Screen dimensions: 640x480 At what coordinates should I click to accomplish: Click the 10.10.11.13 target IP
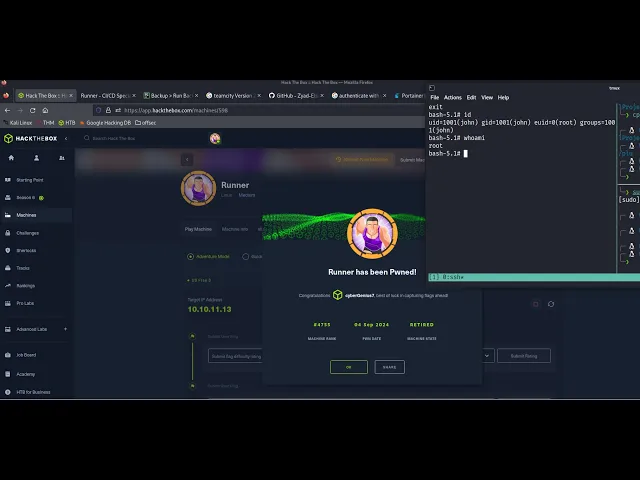coord(209,309)
